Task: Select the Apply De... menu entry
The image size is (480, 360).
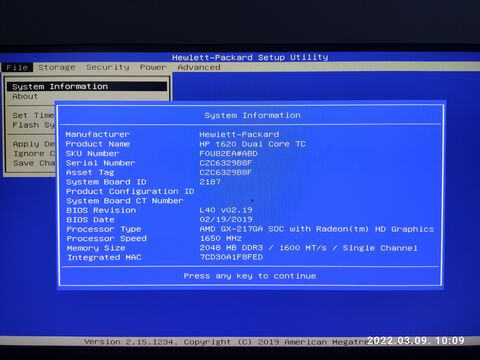Action: click(x=34, y=144)
